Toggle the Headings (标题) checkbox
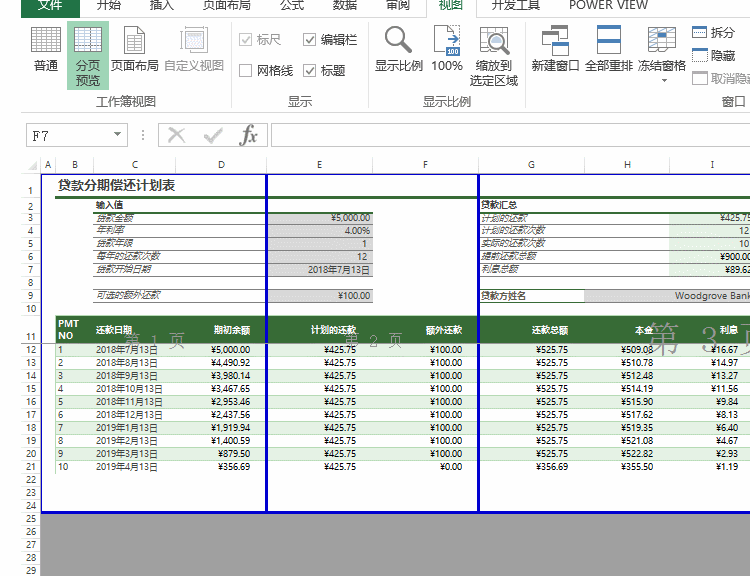Viewport: 750px width, 576px height. [310, 71]
